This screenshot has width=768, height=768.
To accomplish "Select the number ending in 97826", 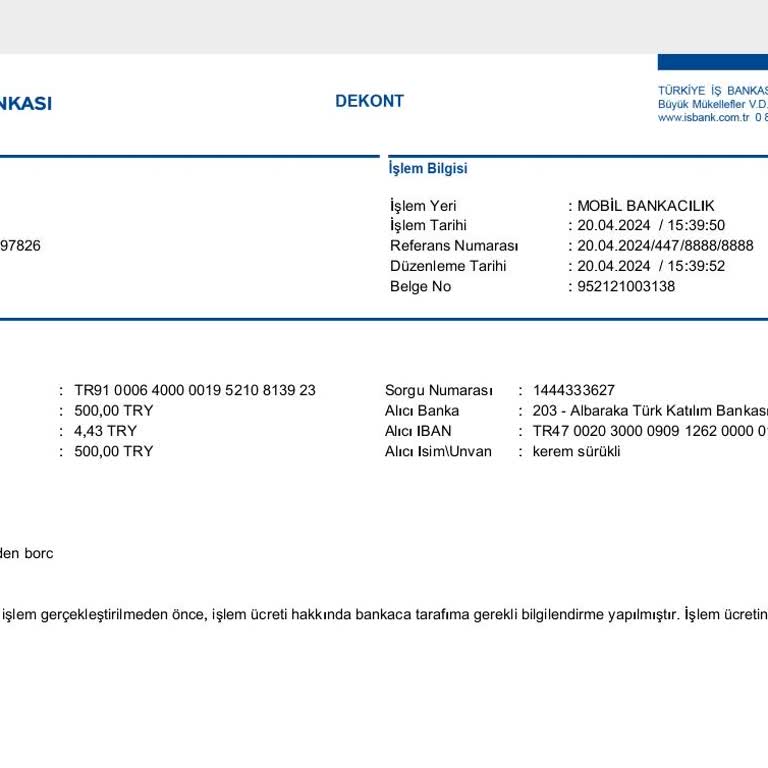I will tap(20, 245).
